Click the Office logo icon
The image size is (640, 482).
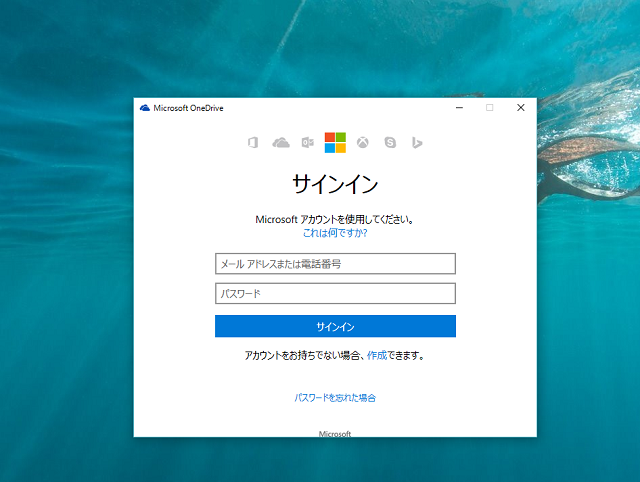point(253,142)
